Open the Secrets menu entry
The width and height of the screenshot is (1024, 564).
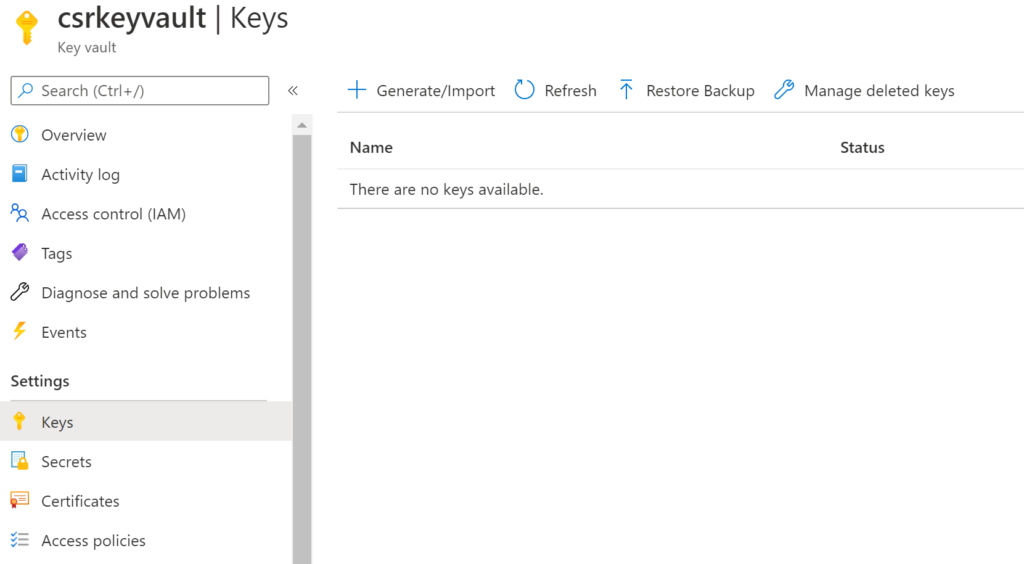[x=66, y=462]
